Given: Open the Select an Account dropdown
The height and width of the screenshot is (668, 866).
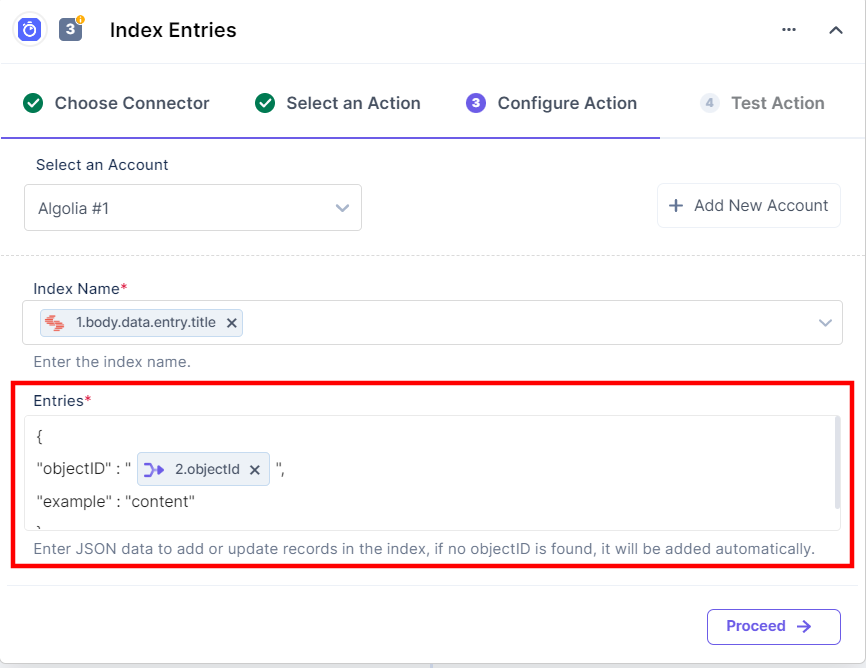Looking at the screenshot, I should click(192, 207).
